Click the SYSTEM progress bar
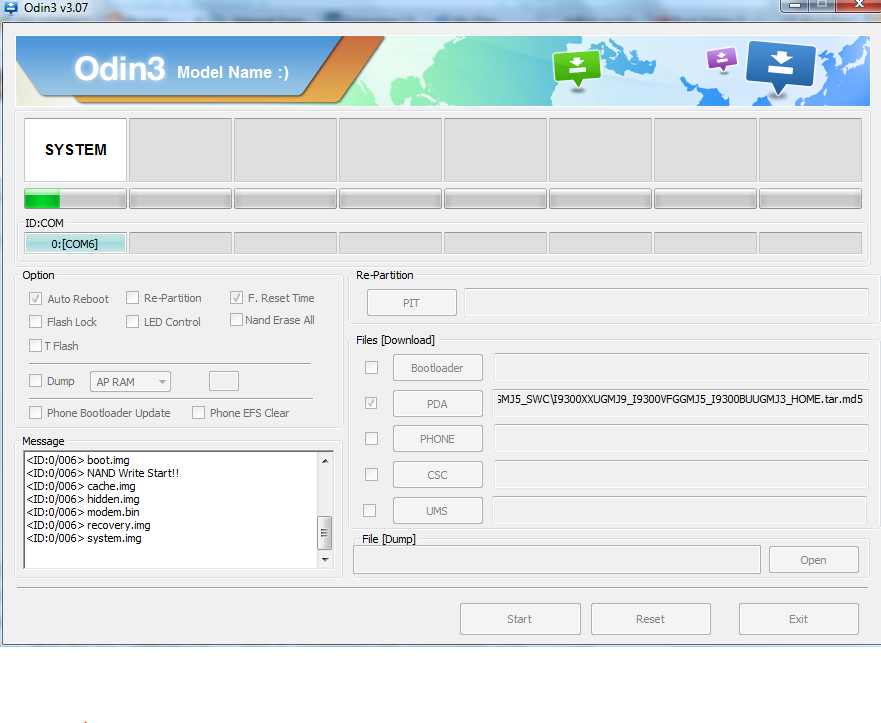 pos(75,199)
